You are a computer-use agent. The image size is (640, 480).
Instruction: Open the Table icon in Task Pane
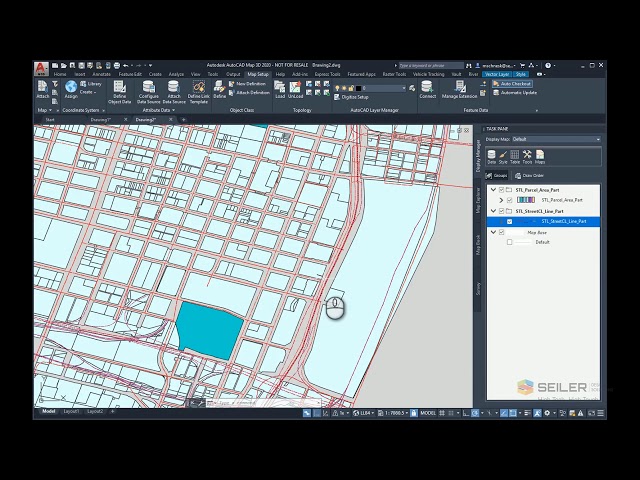(x=515, y=157)
